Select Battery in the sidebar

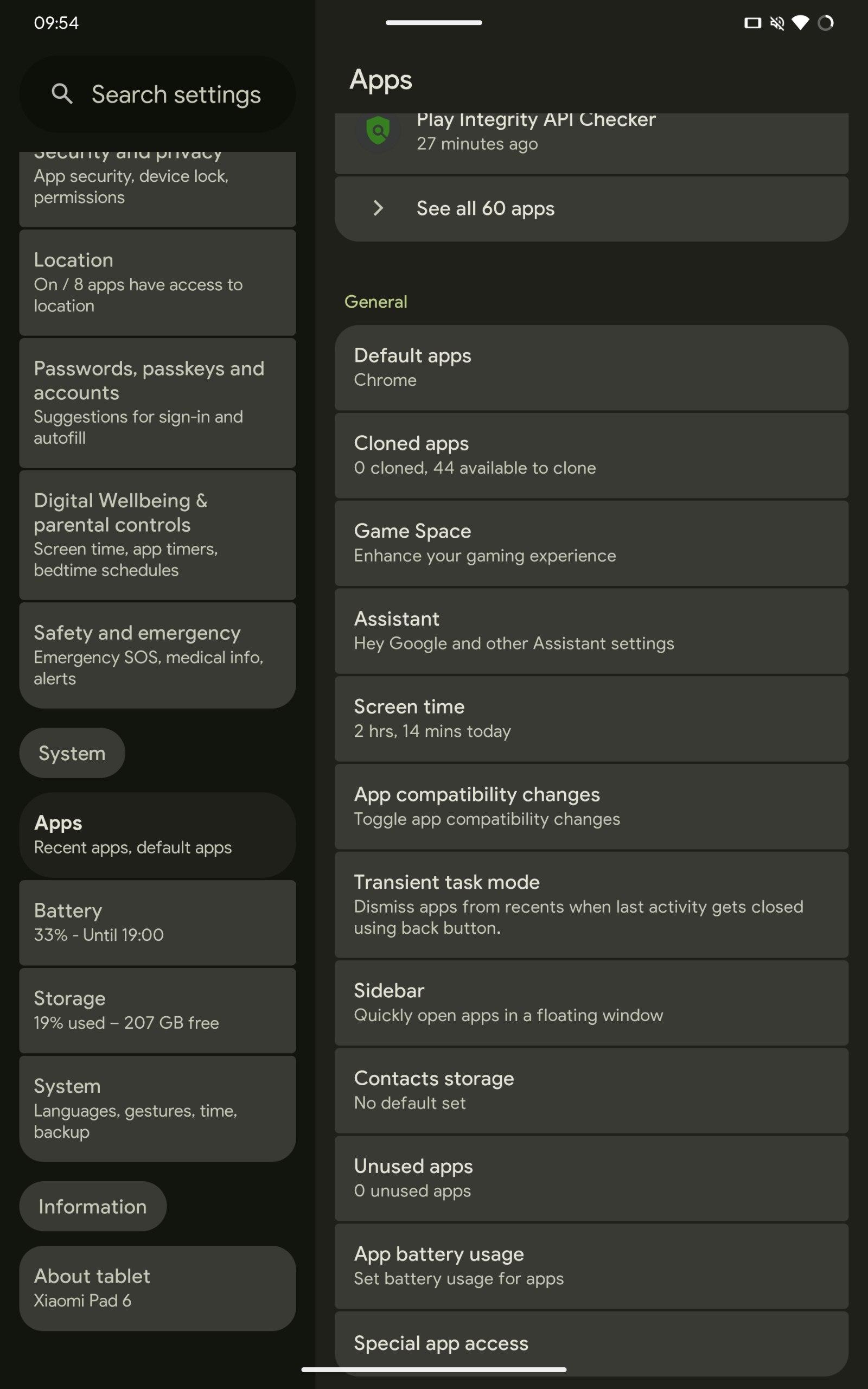point(157,922)
